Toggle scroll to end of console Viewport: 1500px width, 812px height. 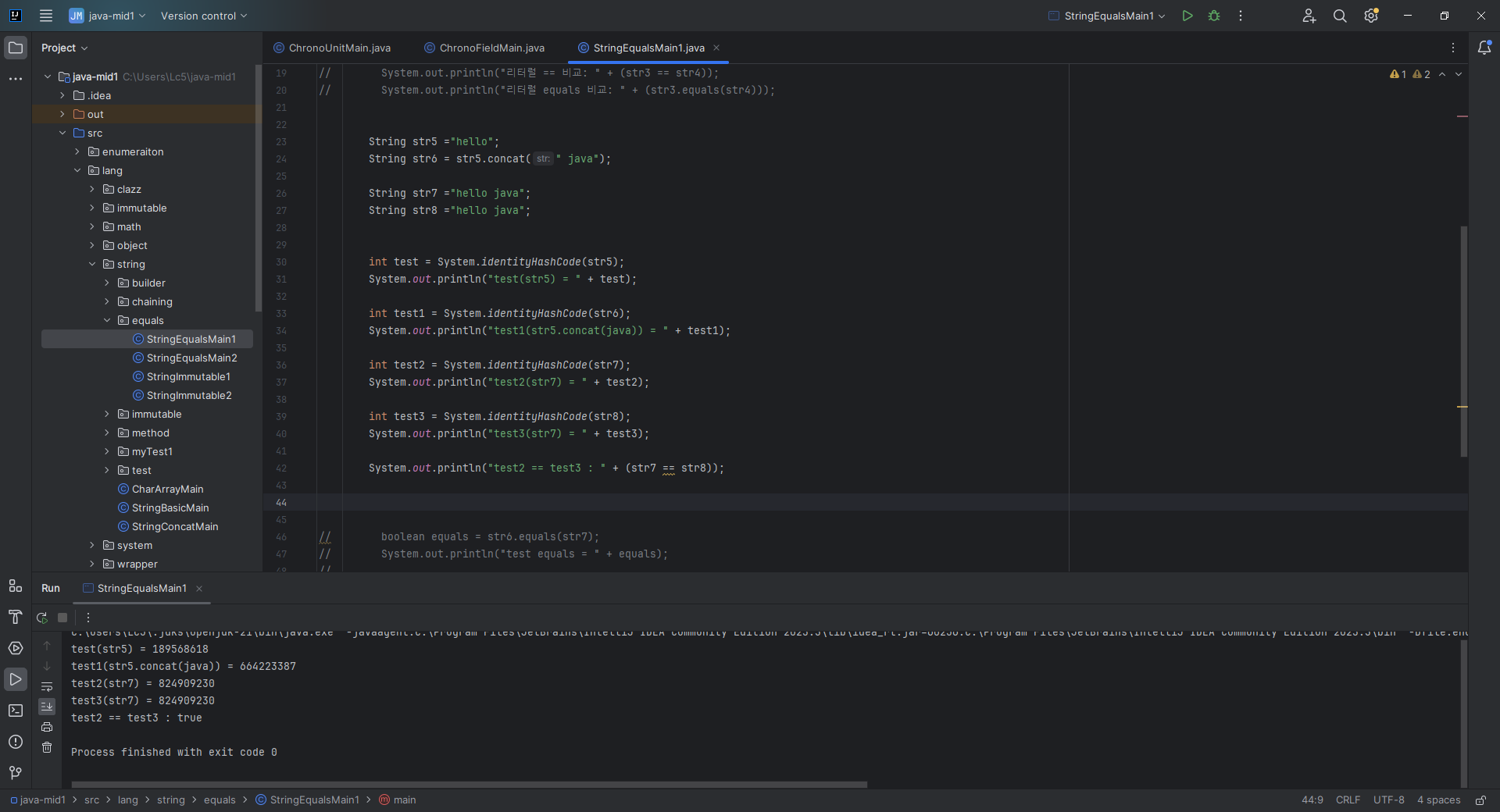pos(47,707)
